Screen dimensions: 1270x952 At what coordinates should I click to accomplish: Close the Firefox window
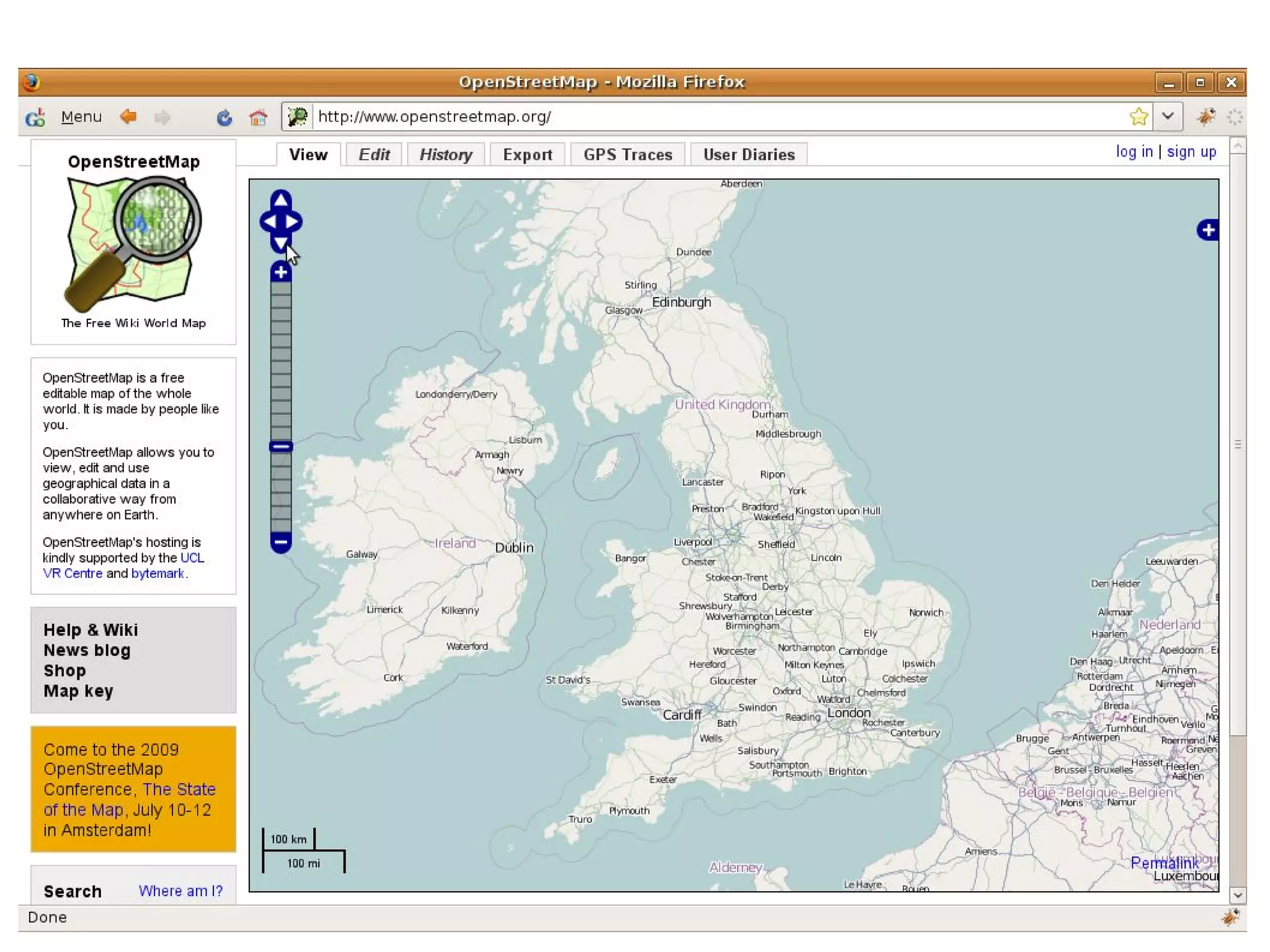click(1232, 82)
